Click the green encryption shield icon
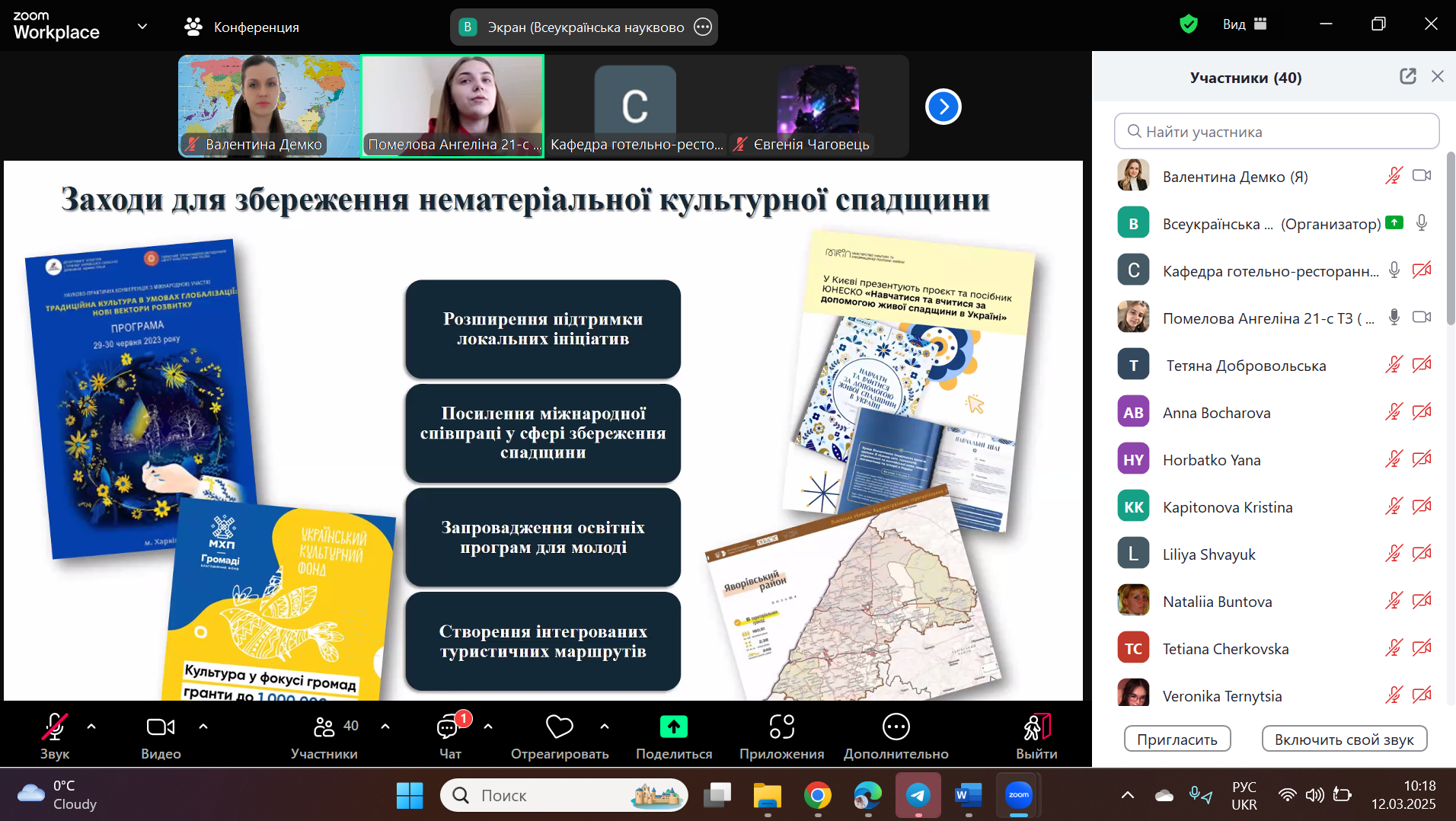This screenshot has height=821, width=1456. [x=1188, y=24]
